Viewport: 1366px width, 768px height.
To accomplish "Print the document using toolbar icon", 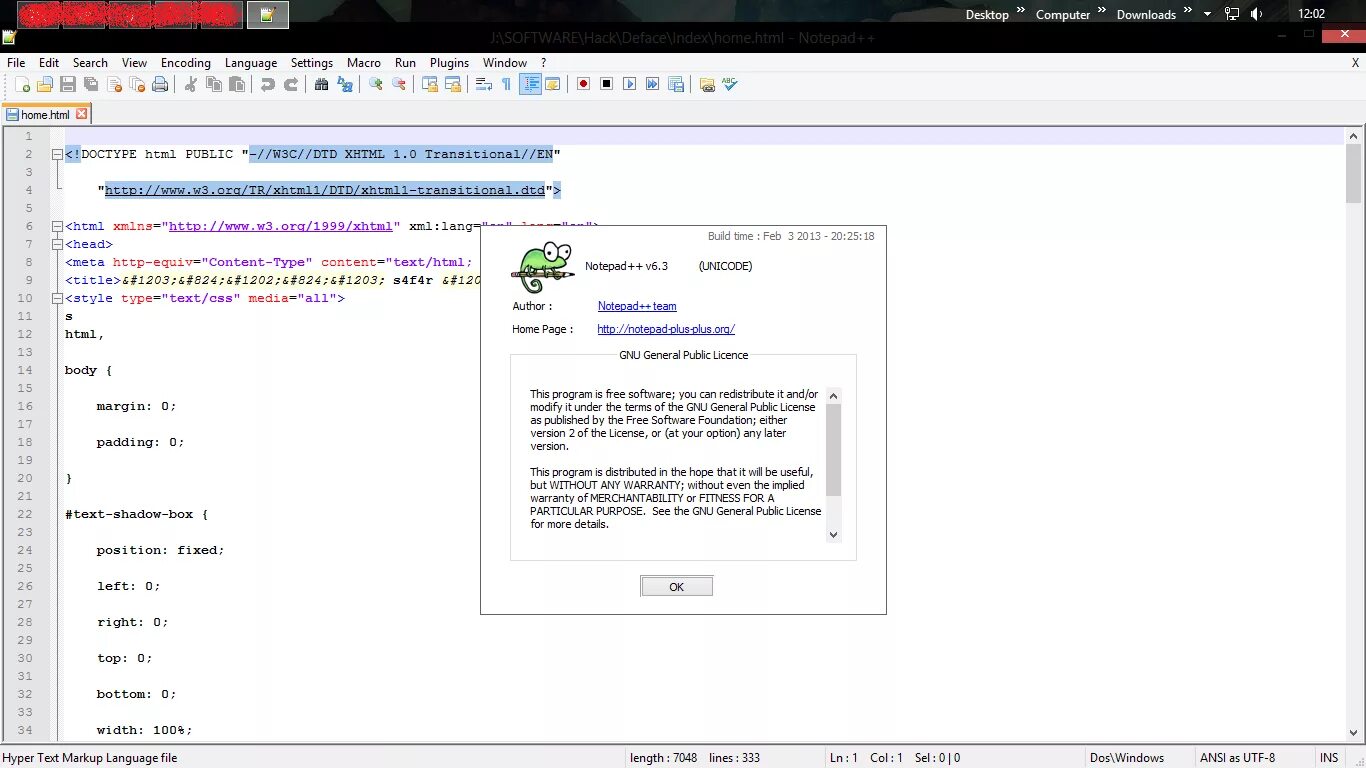I will (160, 84).
